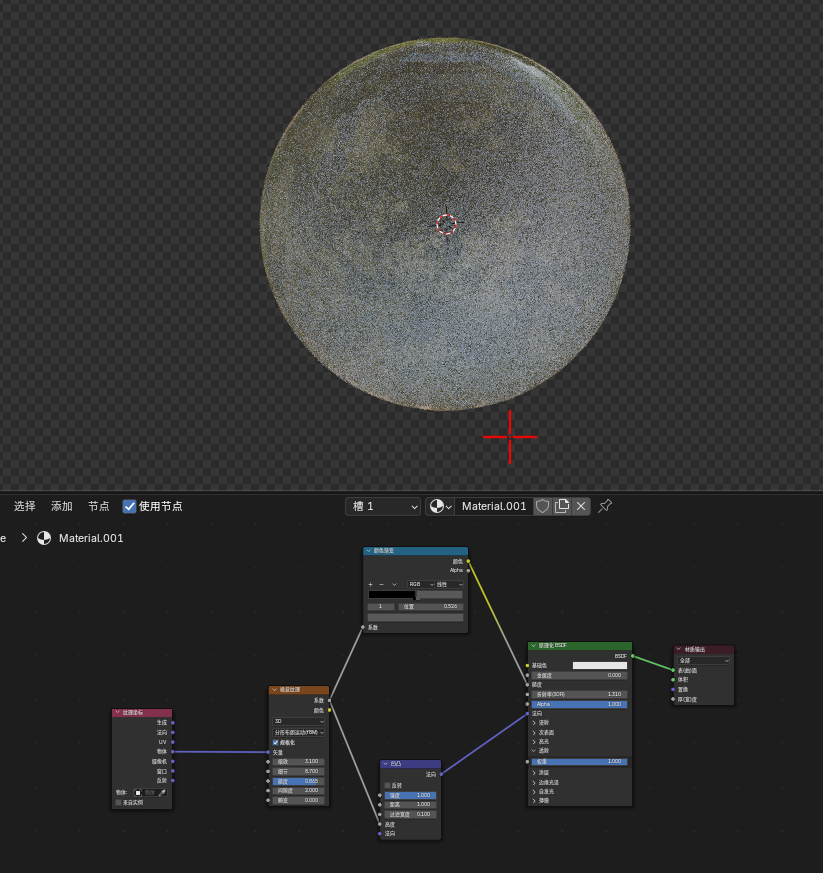Viewport: 823px width, 873px height.
Task: Remove color stop with the minus icon
Action: point(381,585)
